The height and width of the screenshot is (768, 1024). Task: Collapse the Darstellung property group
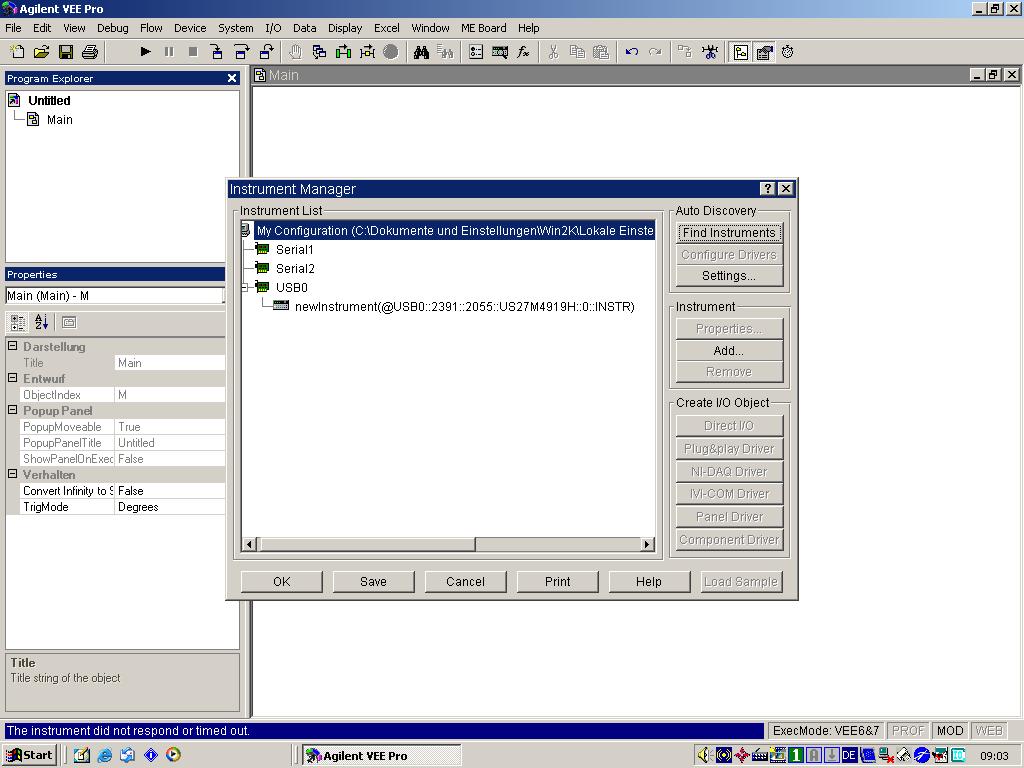click(13, 347)
